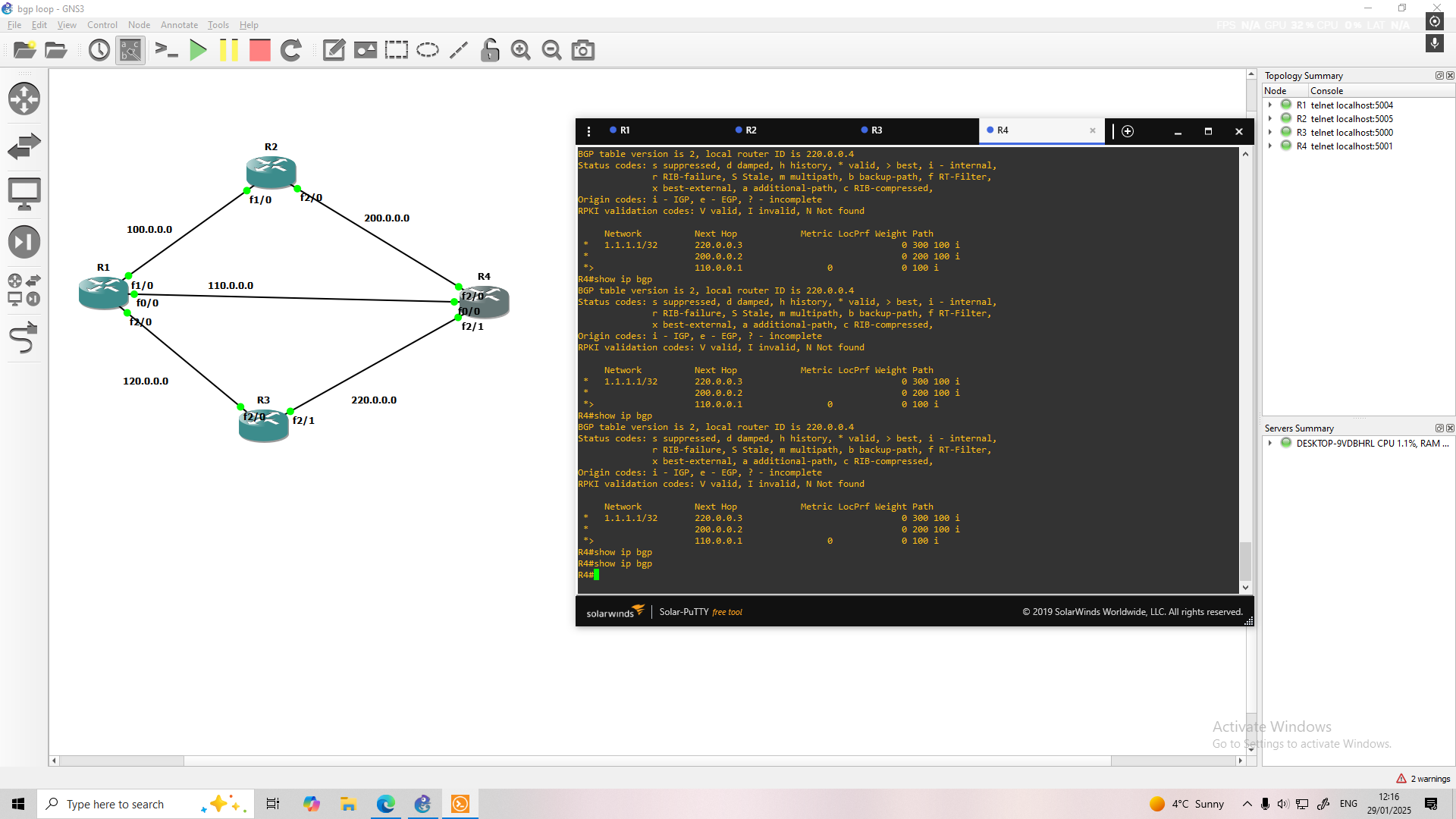Image resolution: width=1456 pixels, height=819 pixels.
Task: Take a screenshot using the camera icon
Action: pyautogui.click(x=582, y=50)
